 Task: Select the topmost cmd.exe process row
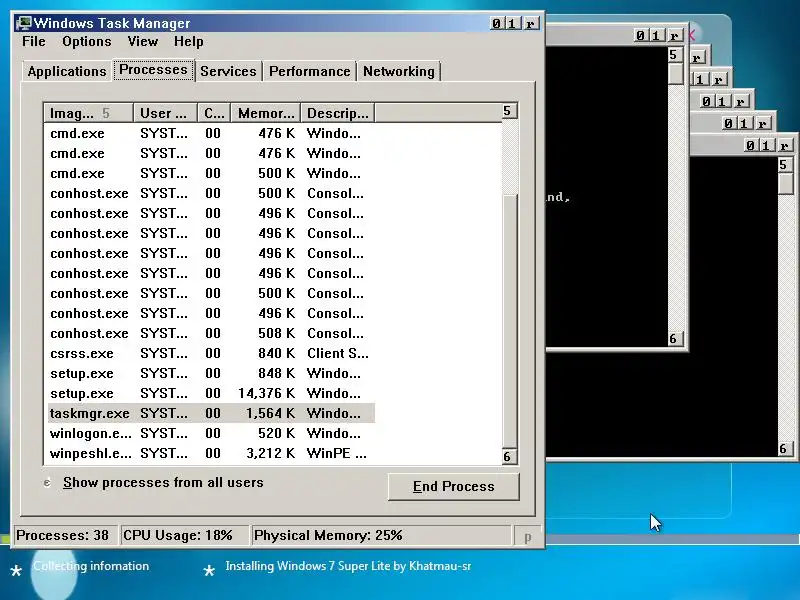211,133
